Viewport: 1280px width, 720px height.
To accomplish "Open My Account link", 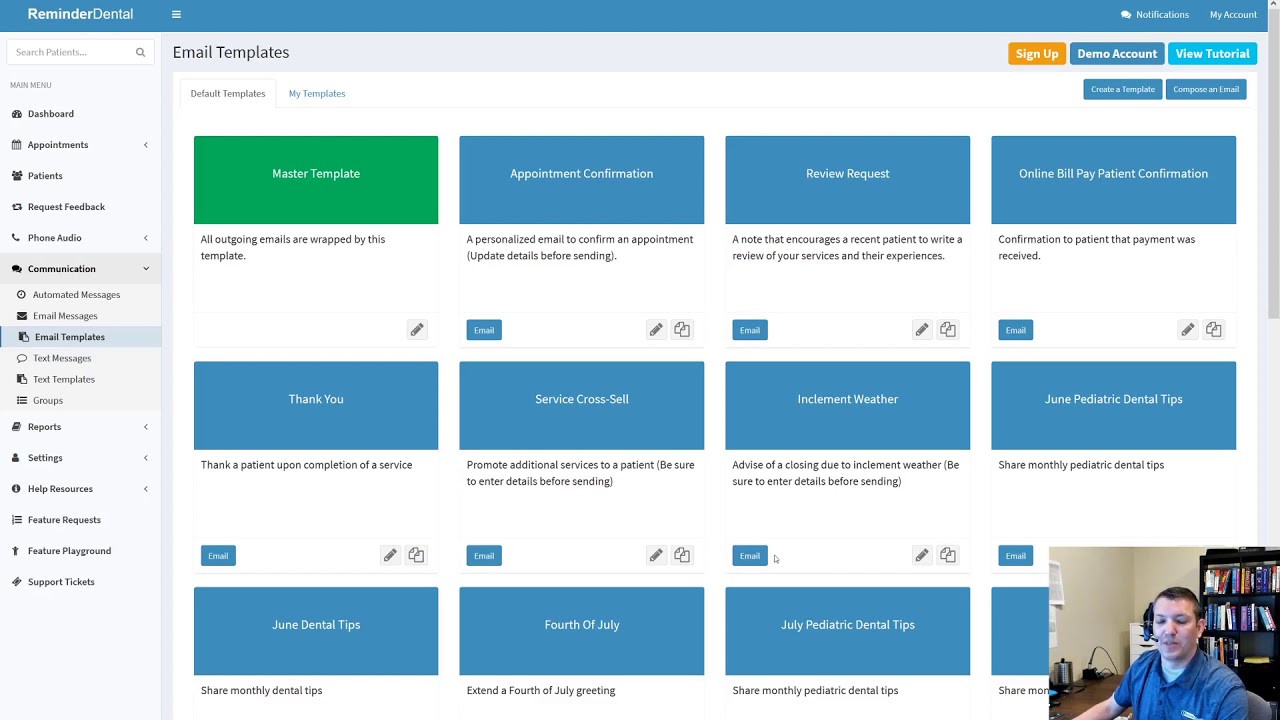I will 1233,15.
